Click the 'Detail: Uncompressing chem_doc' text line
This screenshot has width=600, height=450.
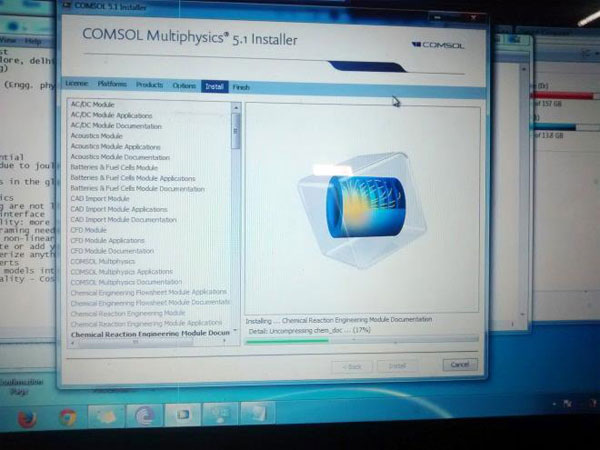click(x=310, y=330)
